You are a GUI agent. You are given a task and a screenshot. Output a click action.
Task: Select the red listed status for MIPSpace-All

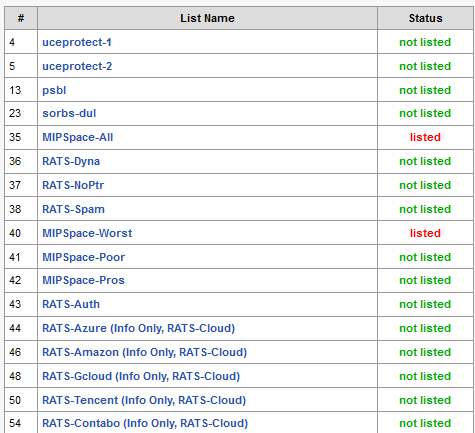pos(425,137)
